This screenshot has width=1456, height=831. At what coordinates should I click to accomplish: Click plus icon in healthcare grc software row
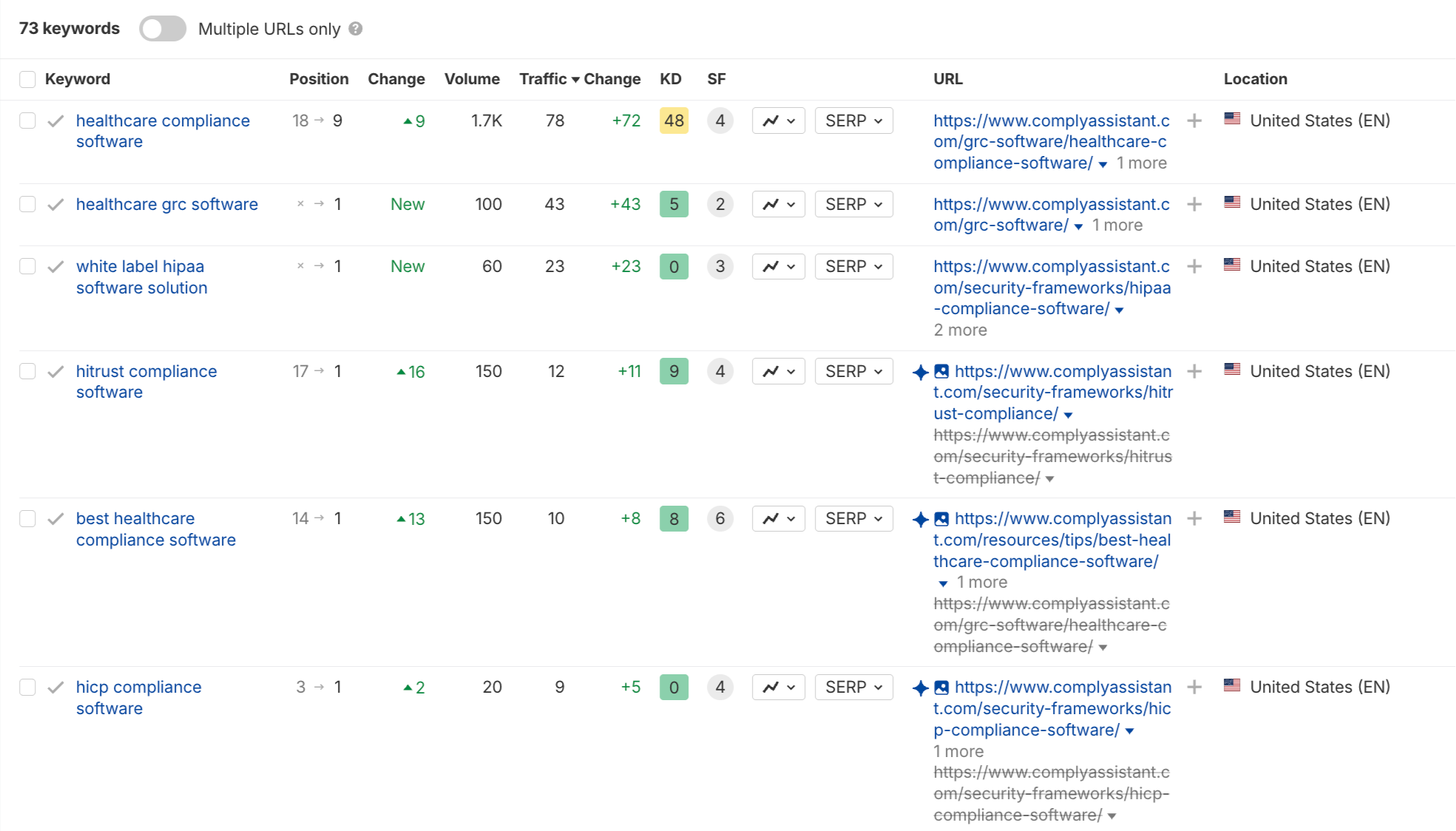(1194, 204)
